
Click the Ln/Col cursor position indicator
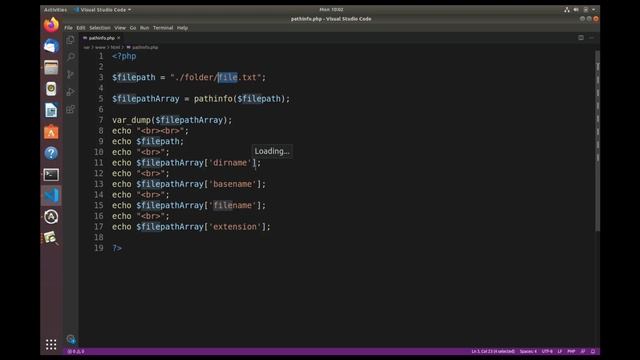(493, 351)
